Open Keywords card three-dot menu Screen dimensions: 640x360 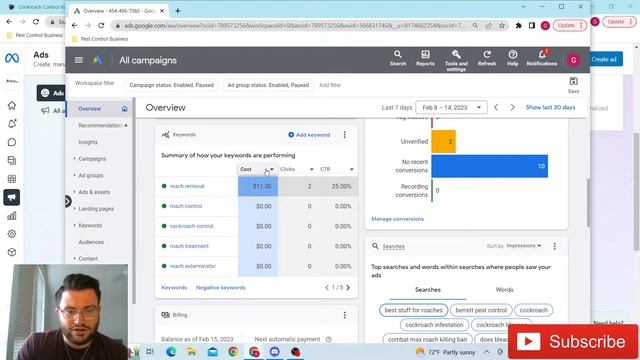click(344, 135)
